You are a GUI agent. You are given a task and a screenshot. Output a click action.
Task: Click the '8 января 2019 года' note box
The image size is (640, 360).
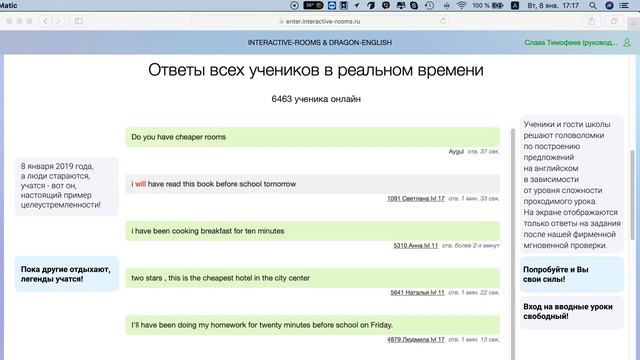click(x=67, y=186)
